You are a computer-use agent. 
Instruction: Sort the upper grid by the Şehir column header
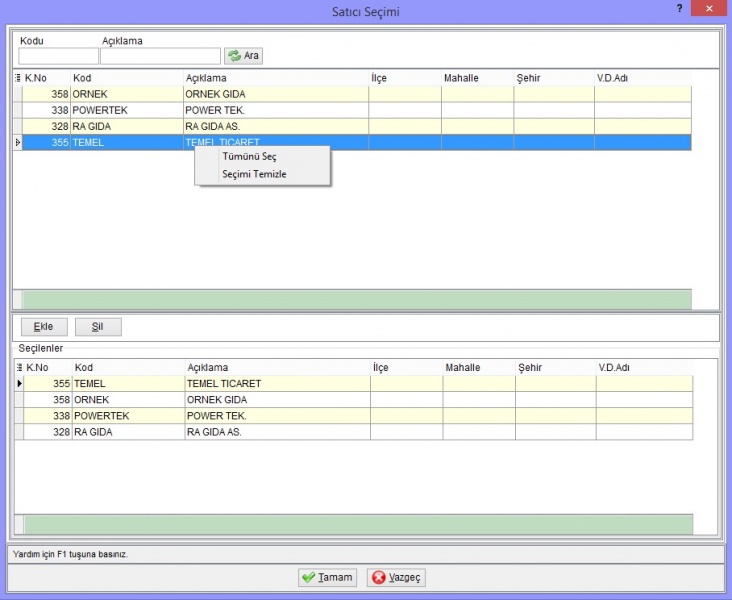click(x=554, y=78)
